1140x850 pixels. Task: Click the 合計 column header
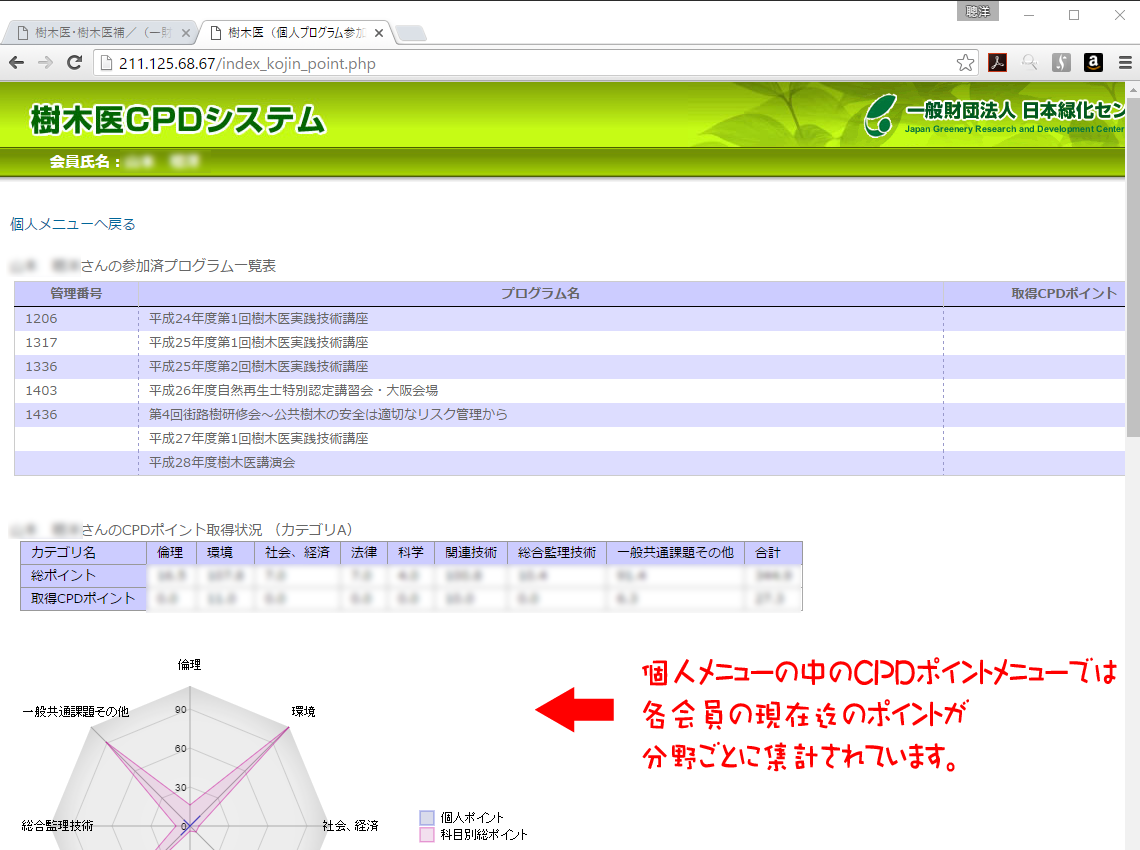click(x=774, y=553)
